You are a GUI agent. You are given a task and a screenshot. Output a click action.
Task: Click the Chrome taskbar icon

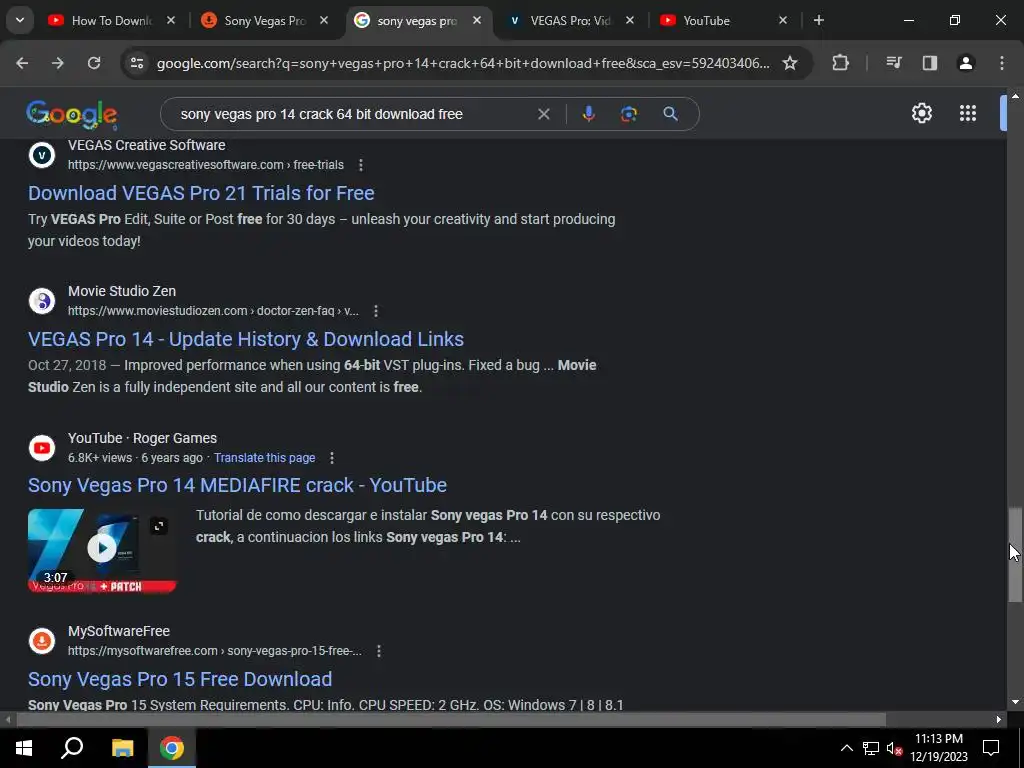click(x=172, y=748)
